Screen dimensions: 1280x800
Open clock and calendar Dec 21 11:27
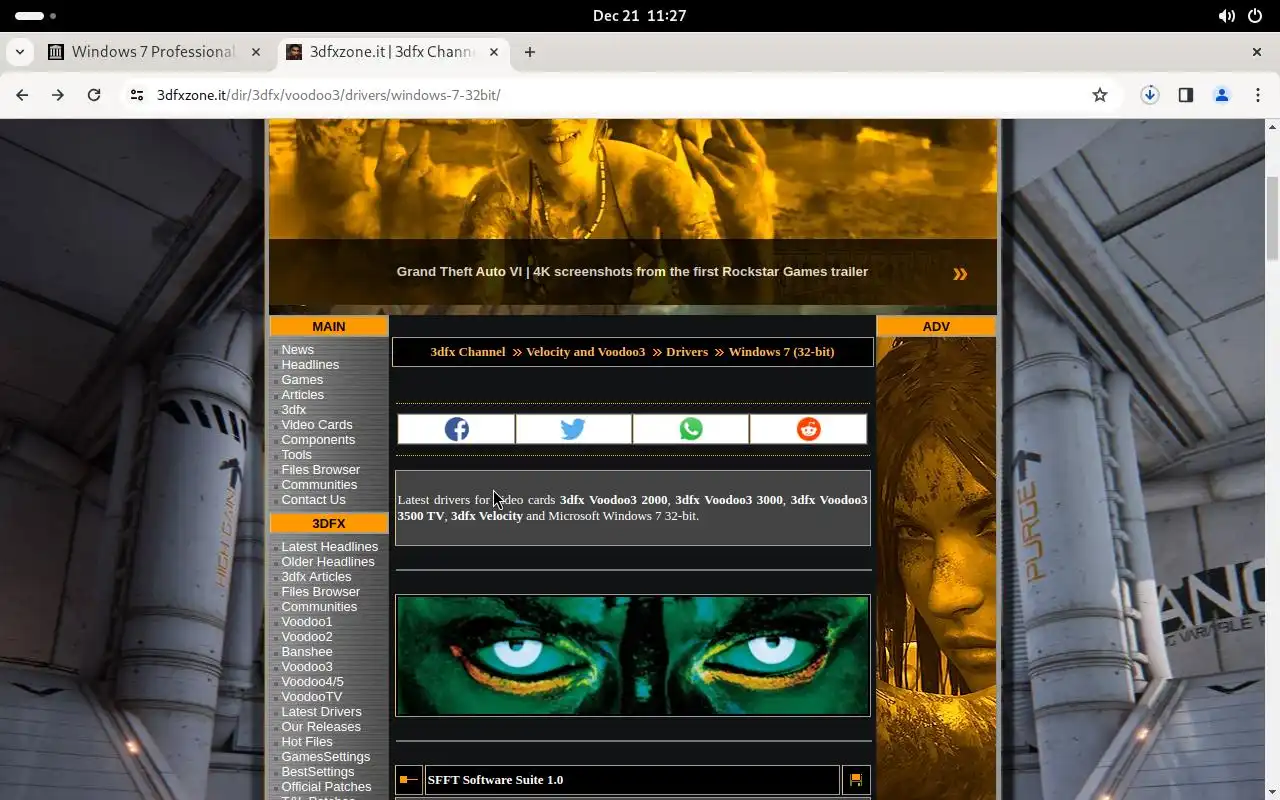tap(639, 16)
